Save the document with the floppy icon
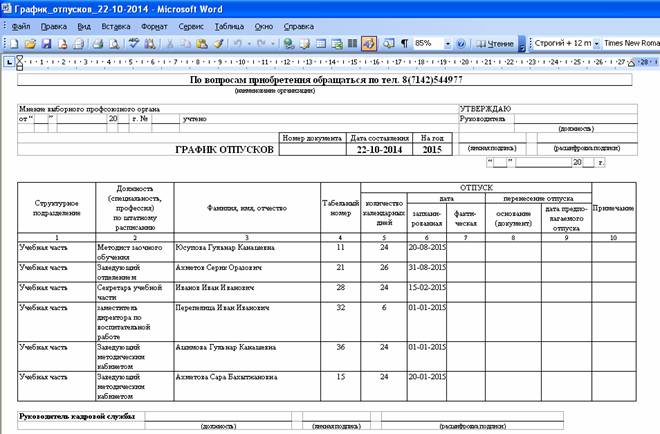This screenshot has width=660, height=434. pyautogui.click(x=46, y=43)
